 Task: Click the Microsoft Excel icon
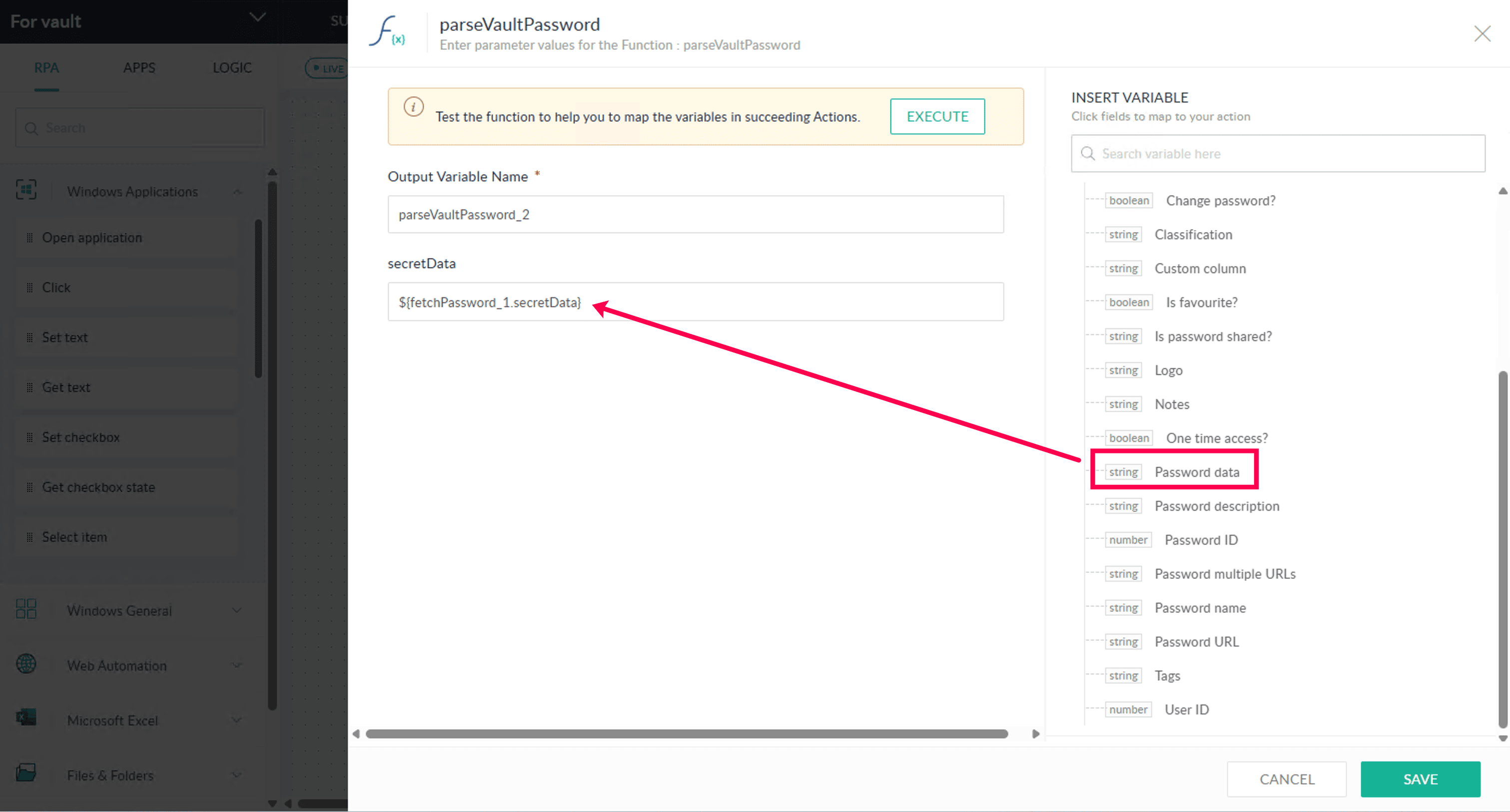point(26,718)
